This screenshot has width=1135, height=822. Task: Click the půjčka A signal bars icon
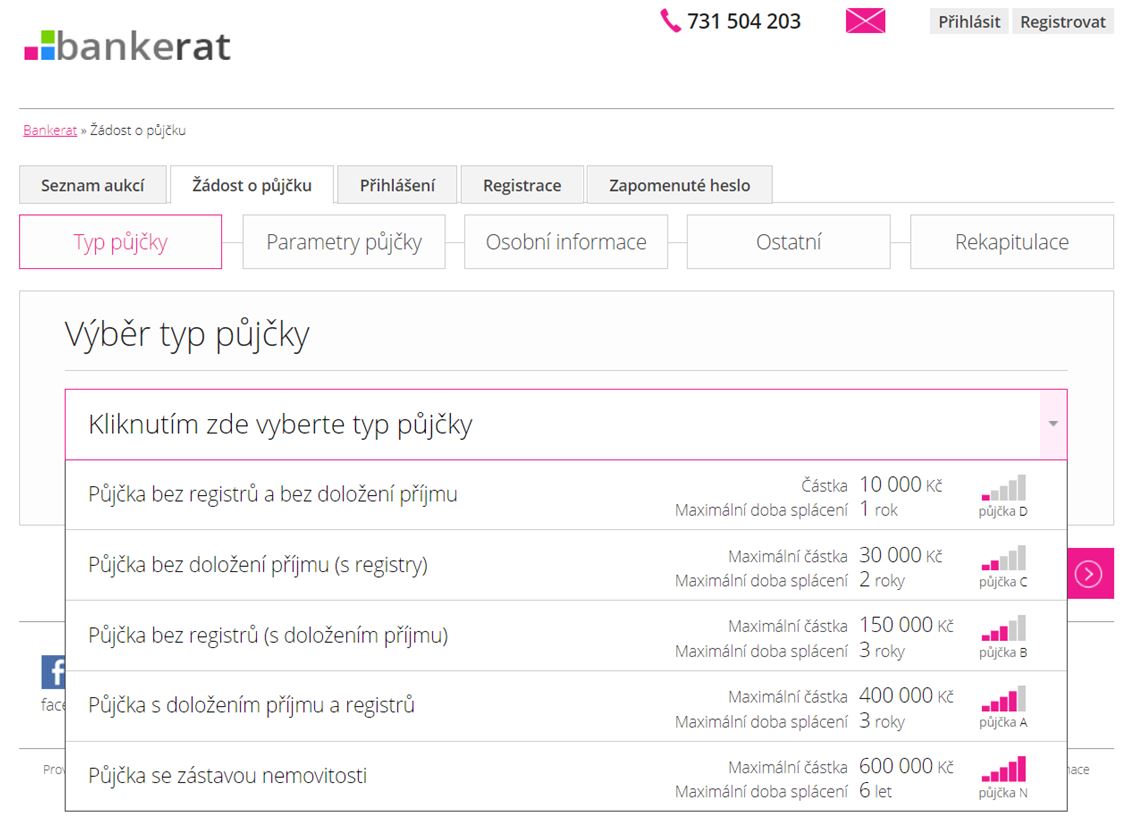(1003, 699)
